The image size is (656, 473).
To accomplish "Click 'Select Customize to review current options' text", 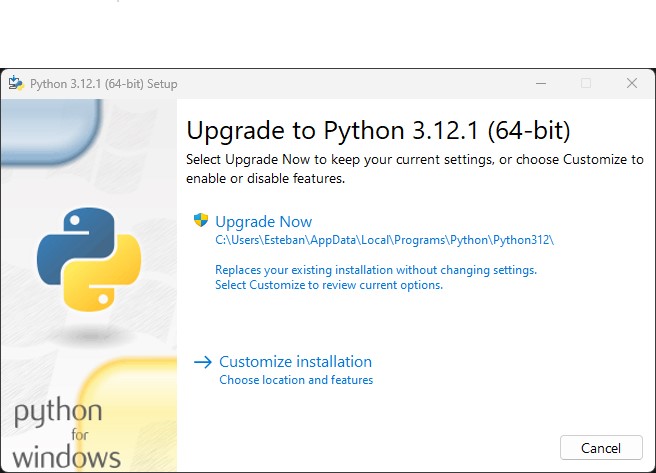I will pos(329,285).
